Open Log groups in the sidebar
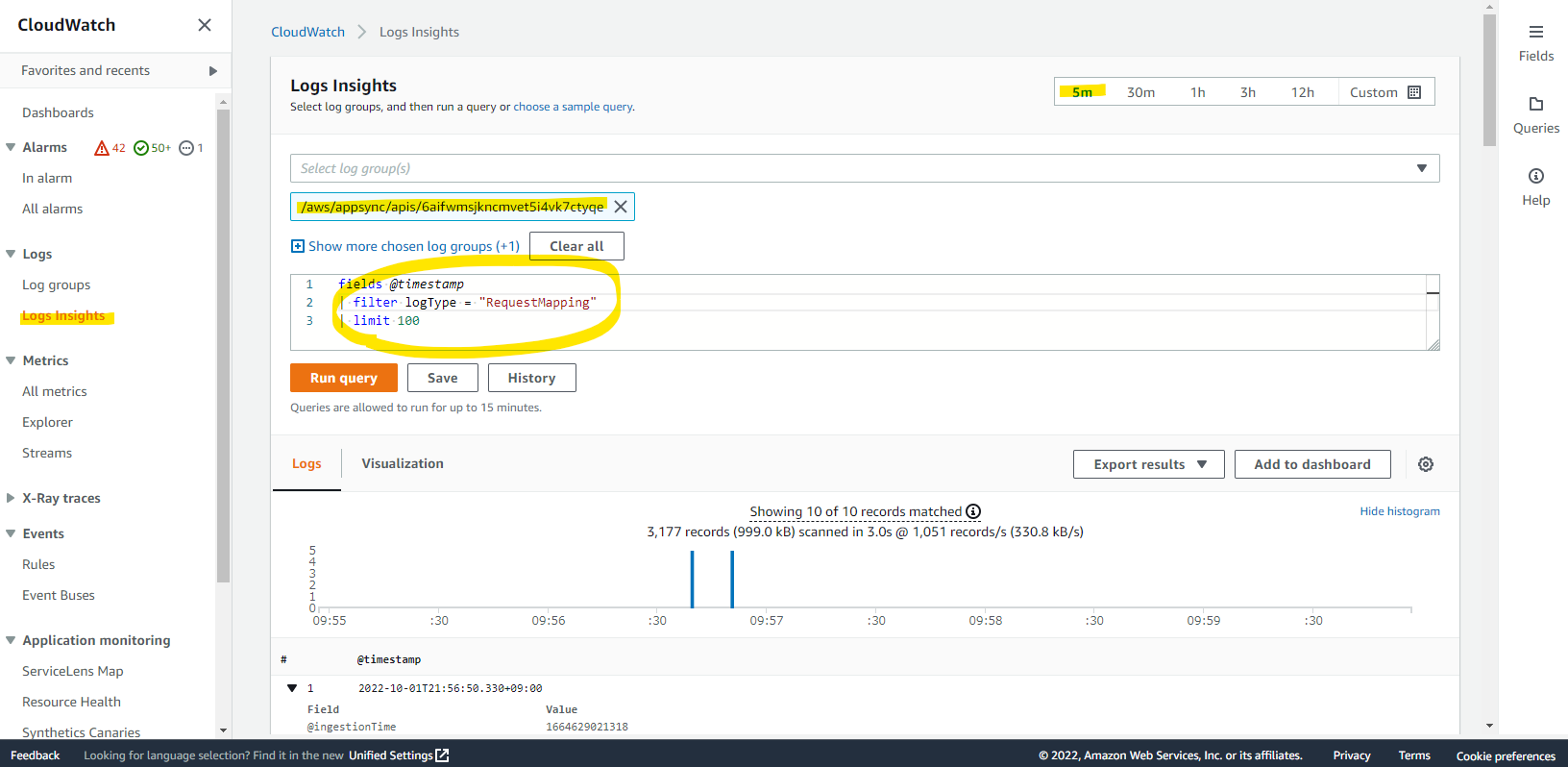Image resolution: width=1568 pixels, height=767 pixels. 56,285
